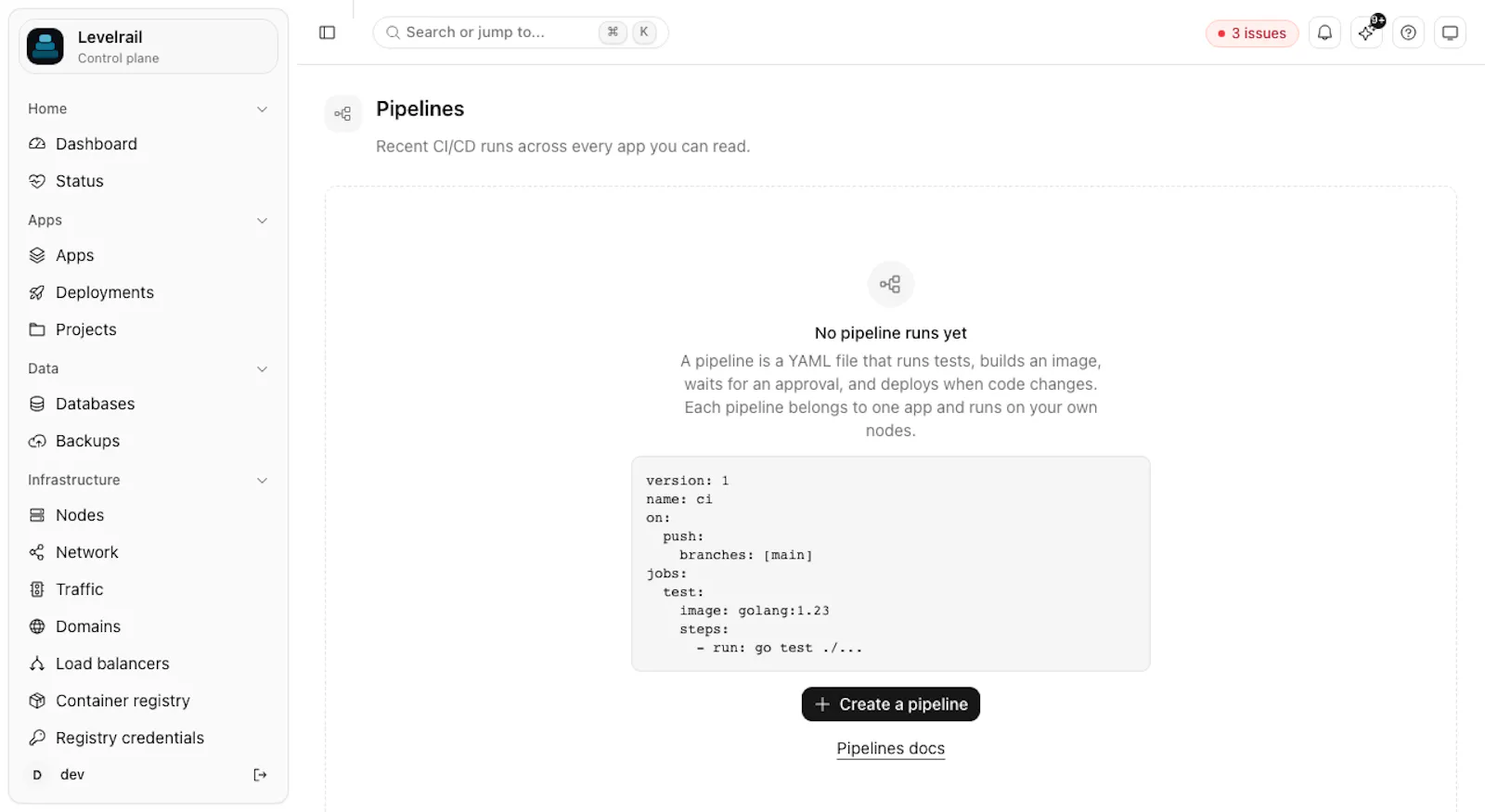Viewport: 1485px width, 812px height.
Task: Click the Infrastructure section label
Action: tap(74, 480)
